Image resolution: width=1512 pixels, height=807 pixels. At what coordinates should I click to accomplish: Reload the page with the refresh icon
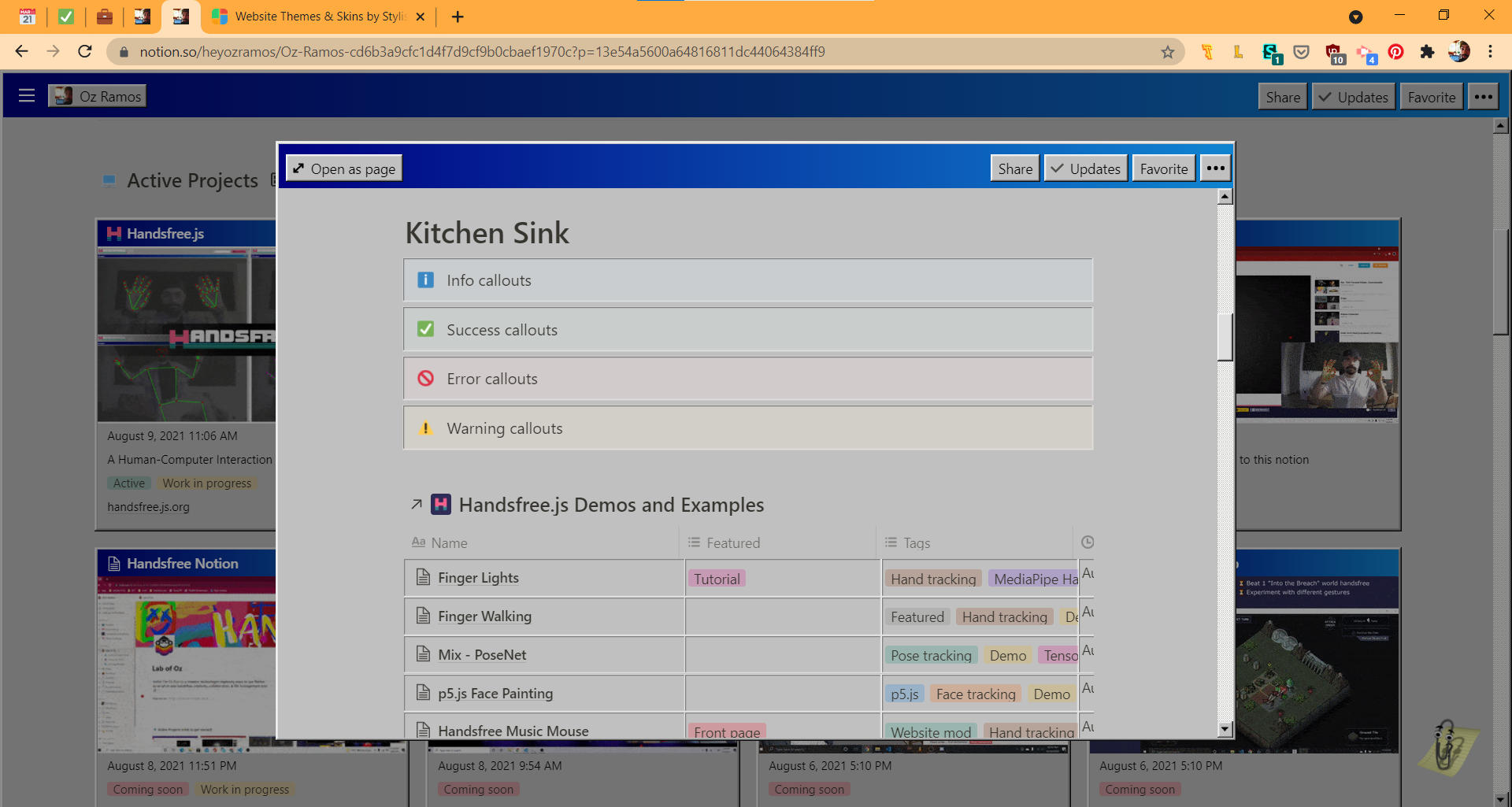pos(85,52)
